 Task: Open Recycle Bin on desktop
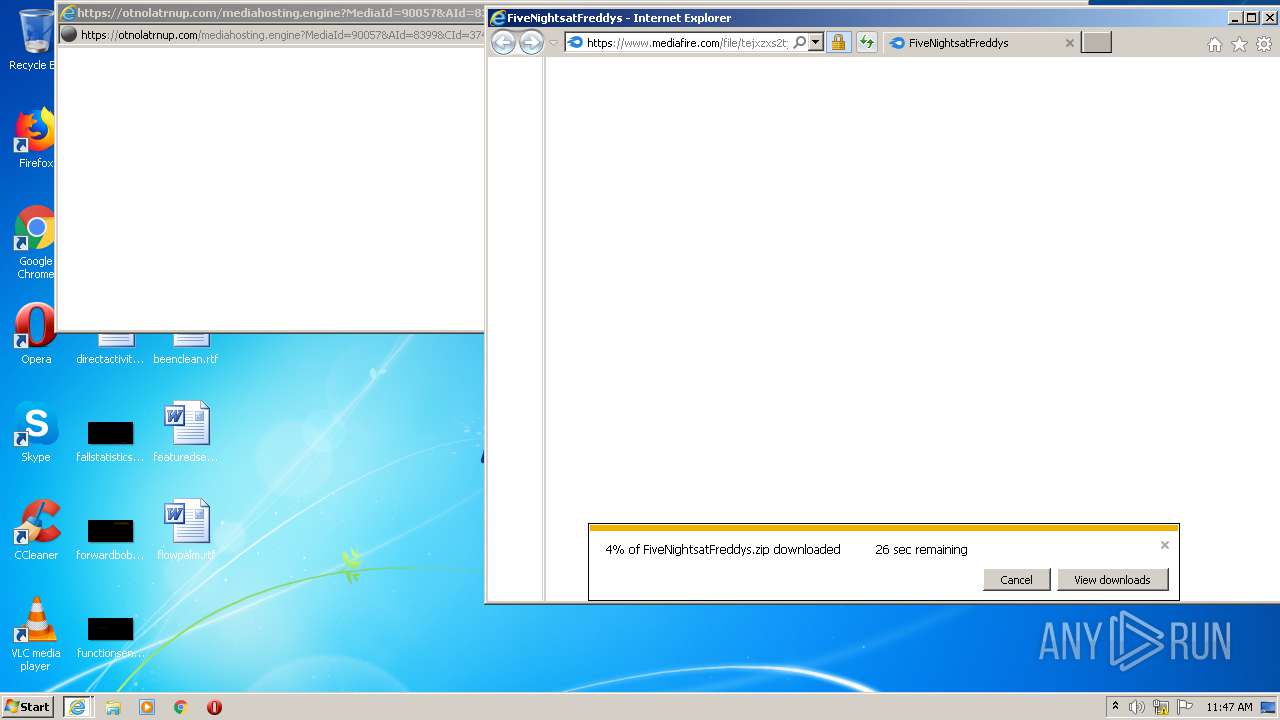point(35,40)
